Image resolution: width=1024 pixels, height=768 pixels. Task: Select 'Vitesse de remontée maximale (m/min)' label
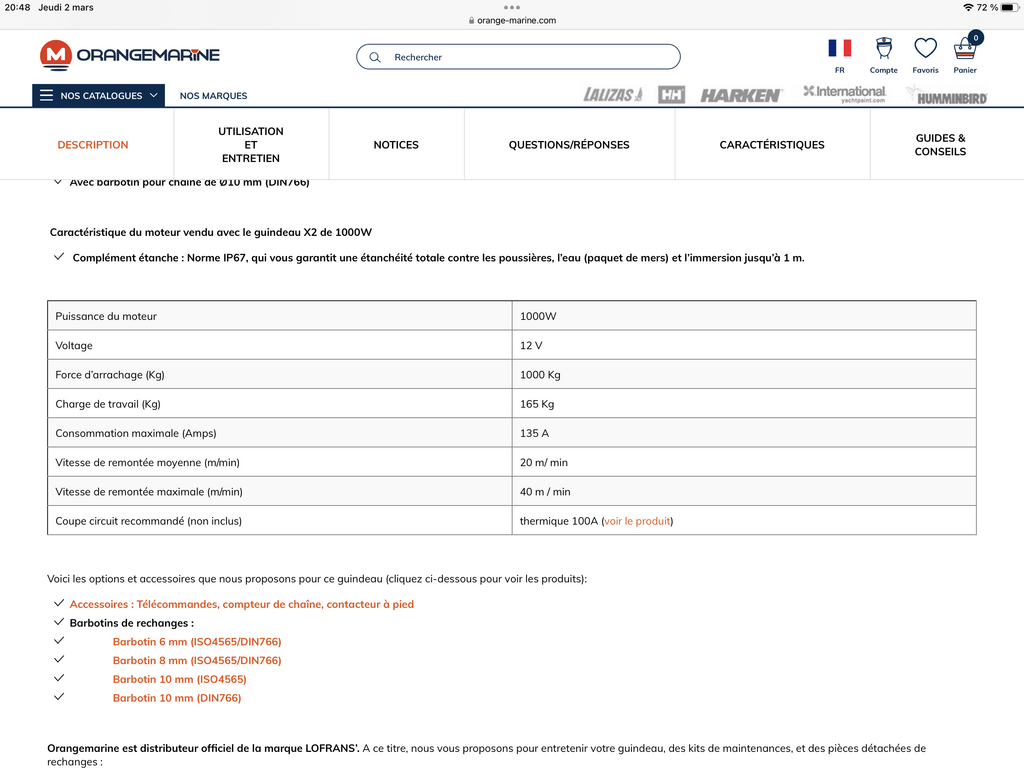[x=149, y=492]
